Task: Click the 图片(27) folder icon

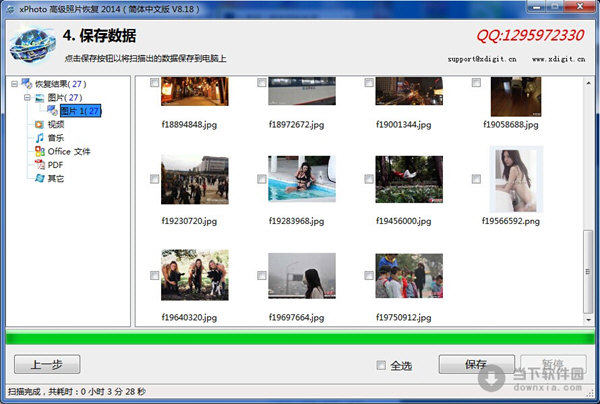Action: (x=39, y=98)
